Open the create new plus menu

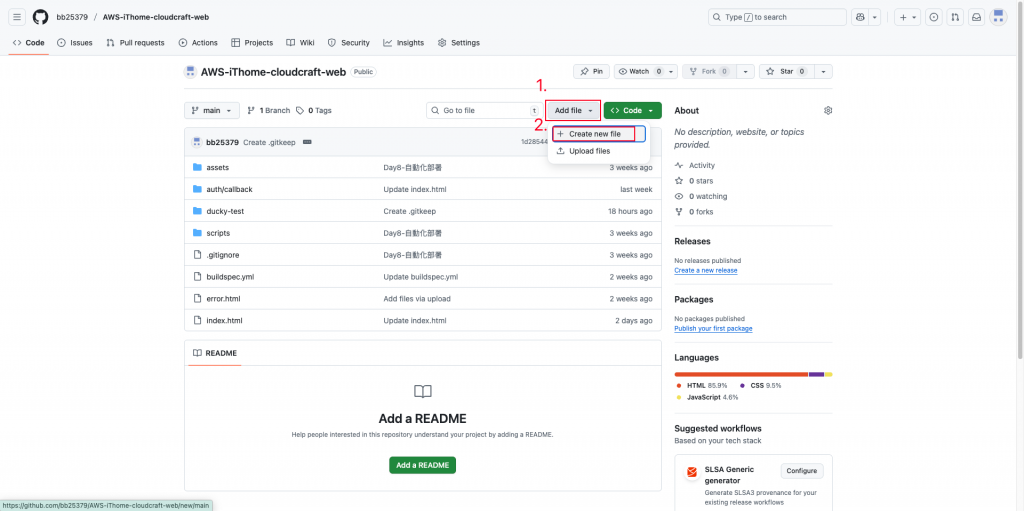pyautogui.click(x=908, y=17)
